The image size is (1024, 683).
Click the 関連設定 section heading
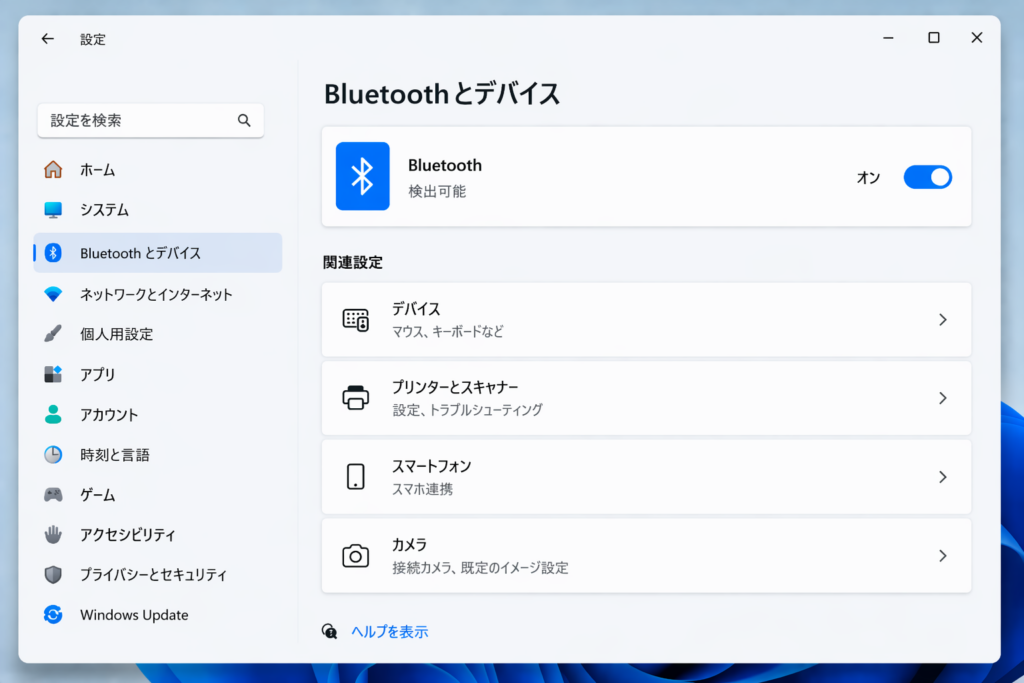click(353, 262)
